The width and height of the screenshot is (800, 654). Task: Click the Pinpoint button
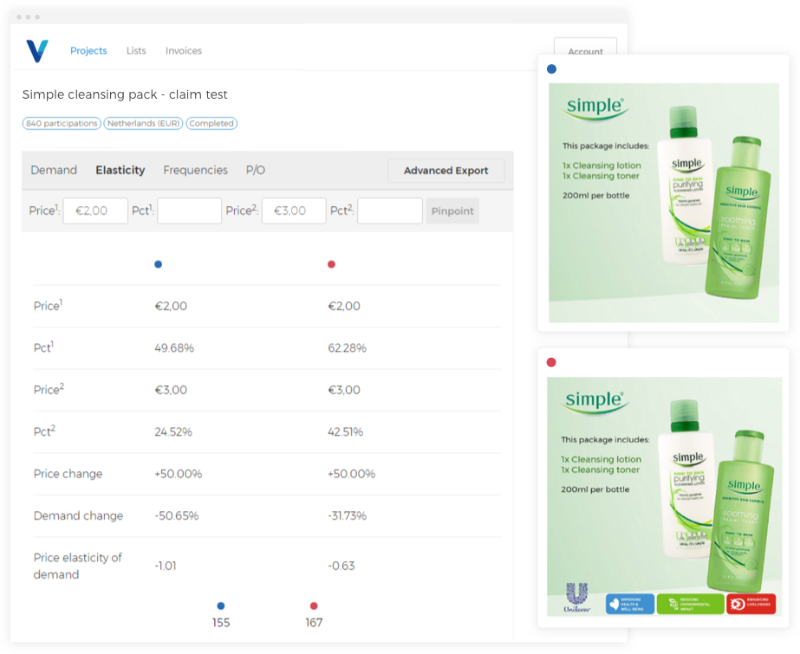453,211
